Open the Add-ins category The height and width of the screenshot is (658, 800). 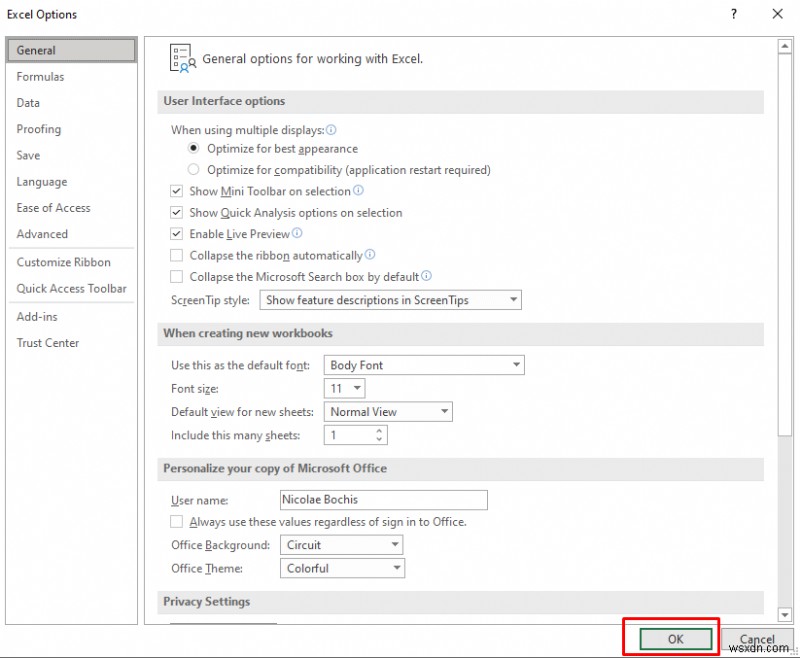[71, 316]
